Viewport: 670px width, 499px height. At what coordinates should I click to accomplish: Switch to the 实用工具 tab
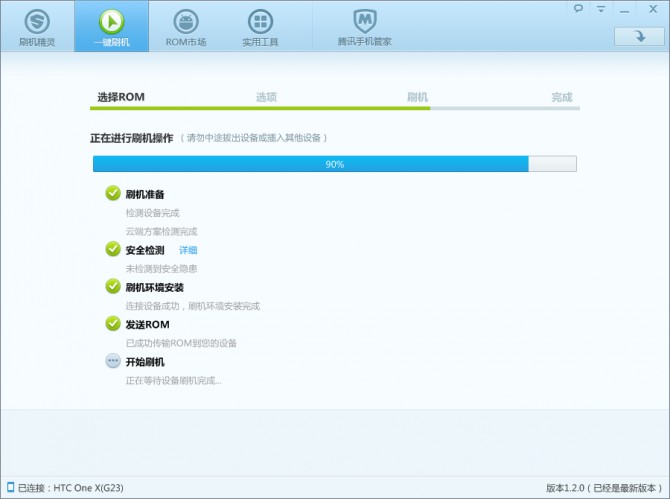tap(260, 26)
